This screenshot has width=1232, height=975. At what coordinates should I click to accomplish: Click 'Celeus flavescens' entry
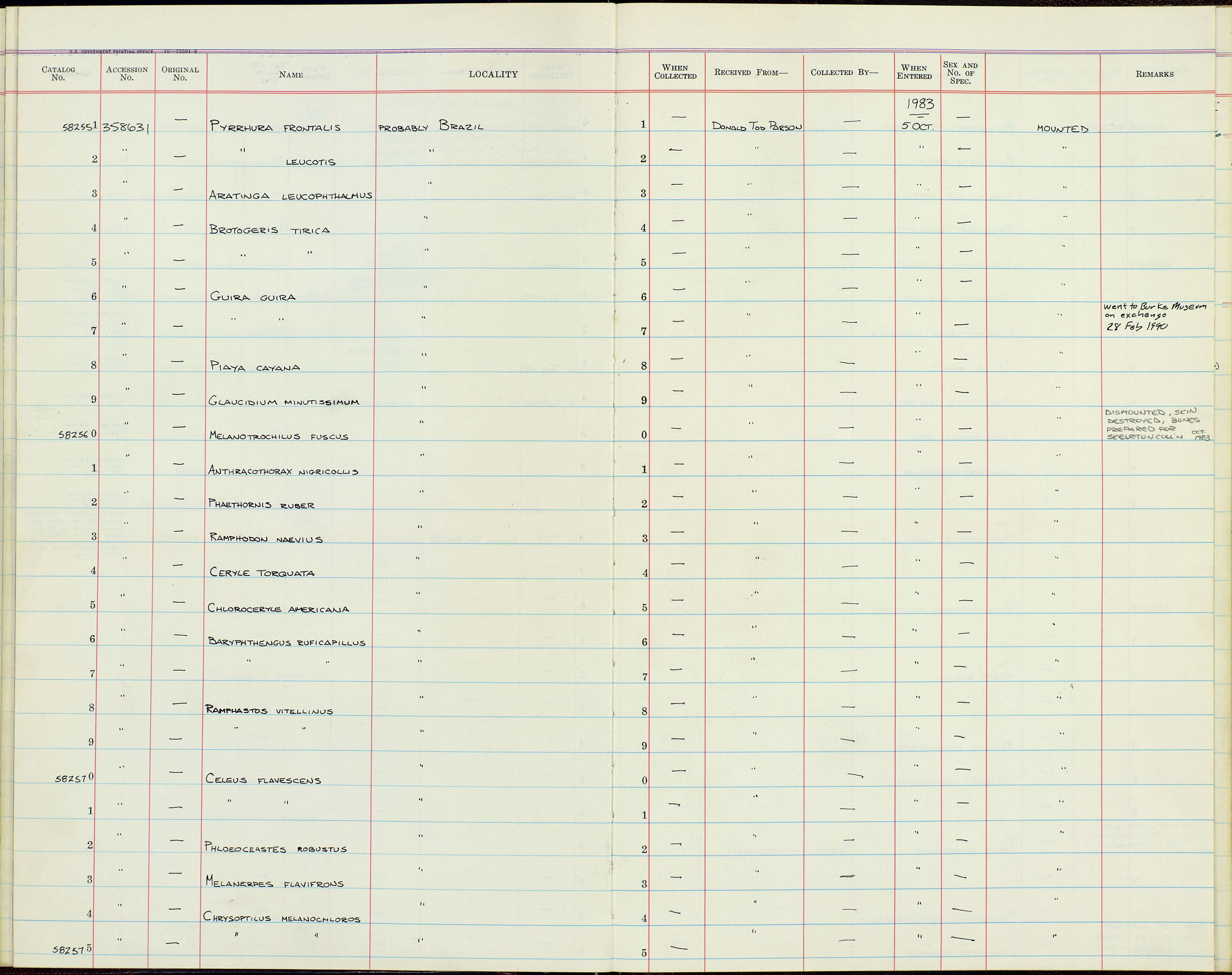[x=263, y=780]
